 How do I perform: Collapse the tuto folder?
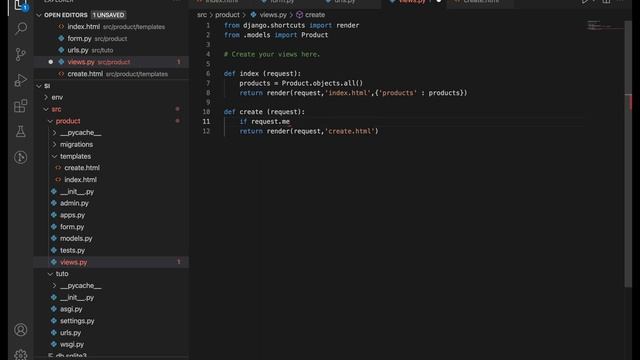tap(50, 274)
